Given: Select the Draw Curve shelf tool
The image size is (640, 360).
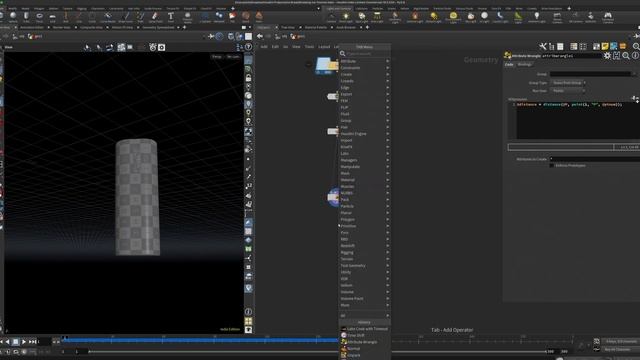Looking at the screenshot, I should tap(126, 17).
